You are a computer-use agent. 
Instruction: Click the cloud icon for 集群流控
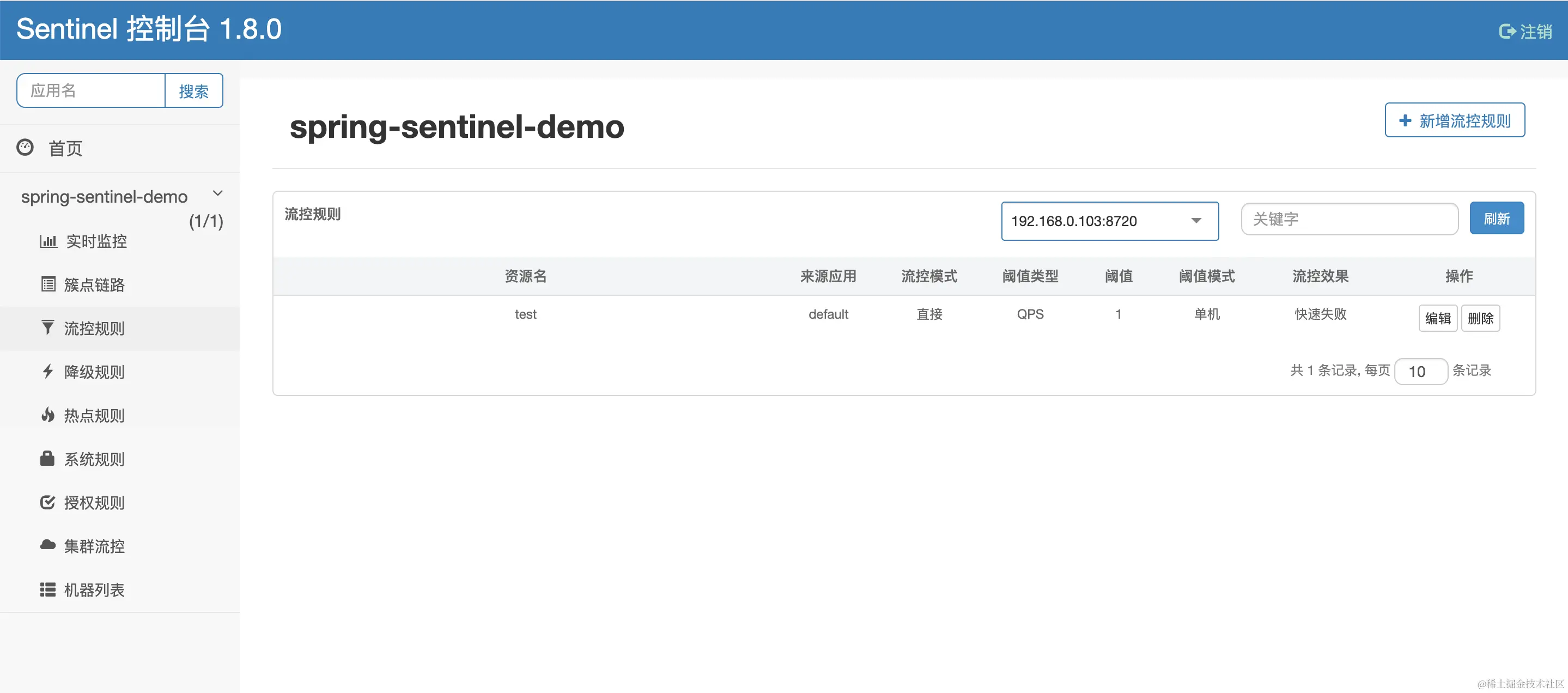tap(47, 545)
